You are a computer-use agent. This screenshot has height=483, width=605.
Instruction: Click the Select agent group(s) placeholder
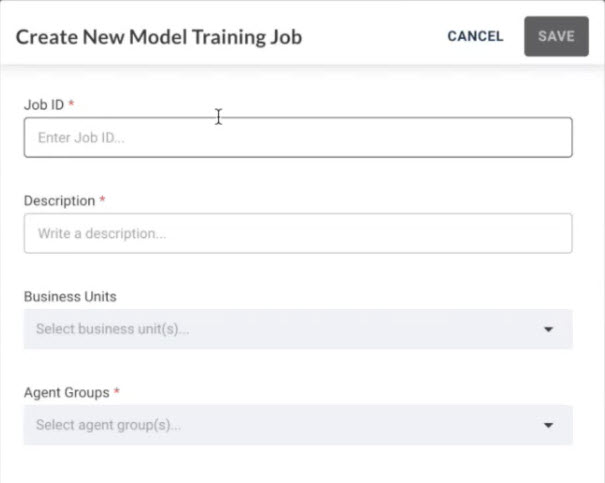click(x=108, y=425)
